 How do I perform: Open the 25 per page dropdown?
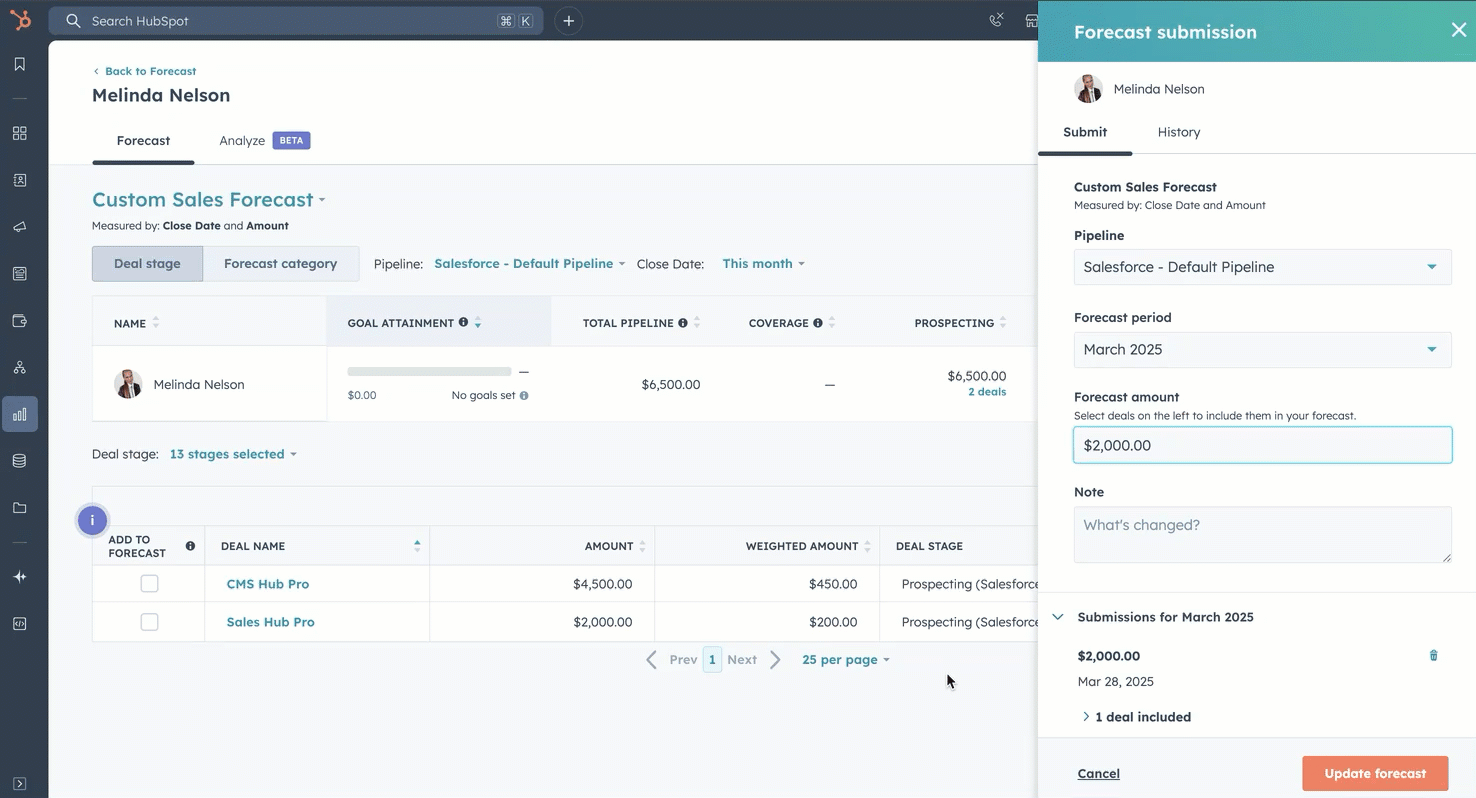845,660
